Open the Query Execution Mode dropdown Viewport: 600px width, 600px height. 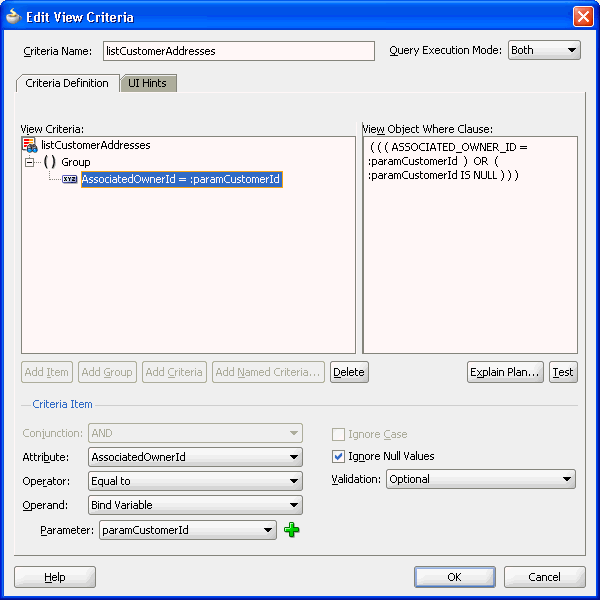[544, 50]
